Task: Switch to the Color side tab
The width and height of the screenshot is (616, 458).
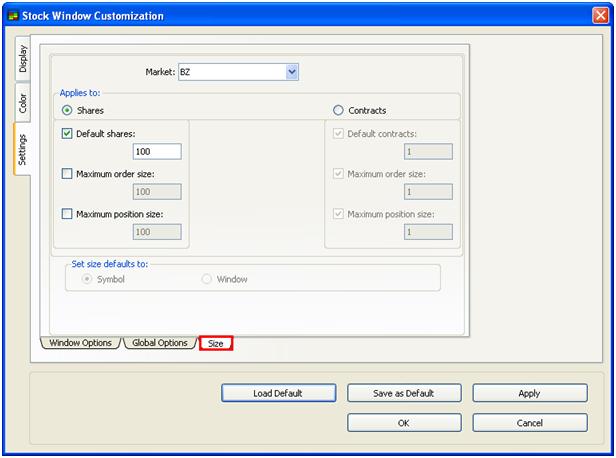Action: pyautogui.click(x=24, y=102)
